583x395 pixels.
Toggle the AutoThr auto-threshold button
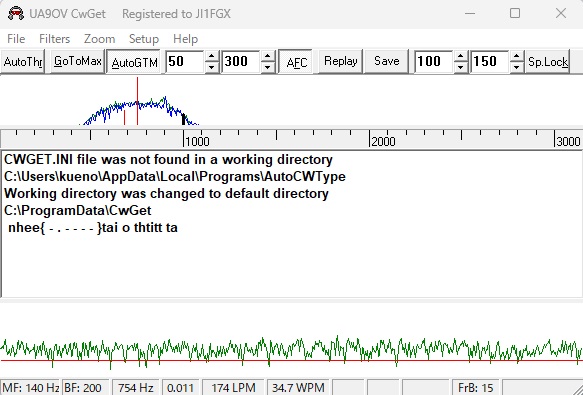tap(22, 61)
